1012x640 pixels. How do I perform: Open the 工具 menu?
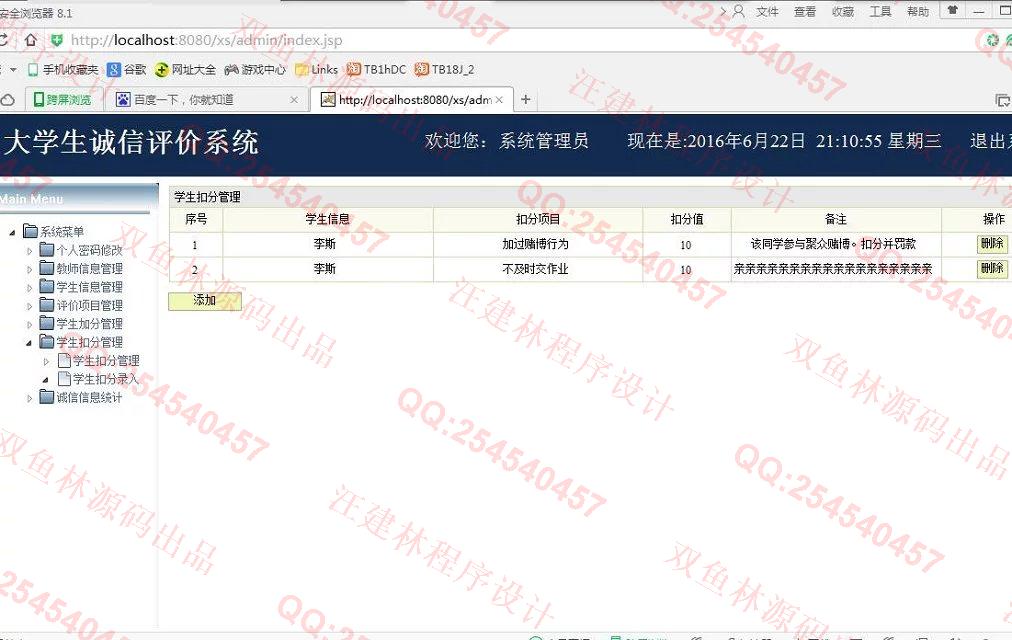[880, 11]
